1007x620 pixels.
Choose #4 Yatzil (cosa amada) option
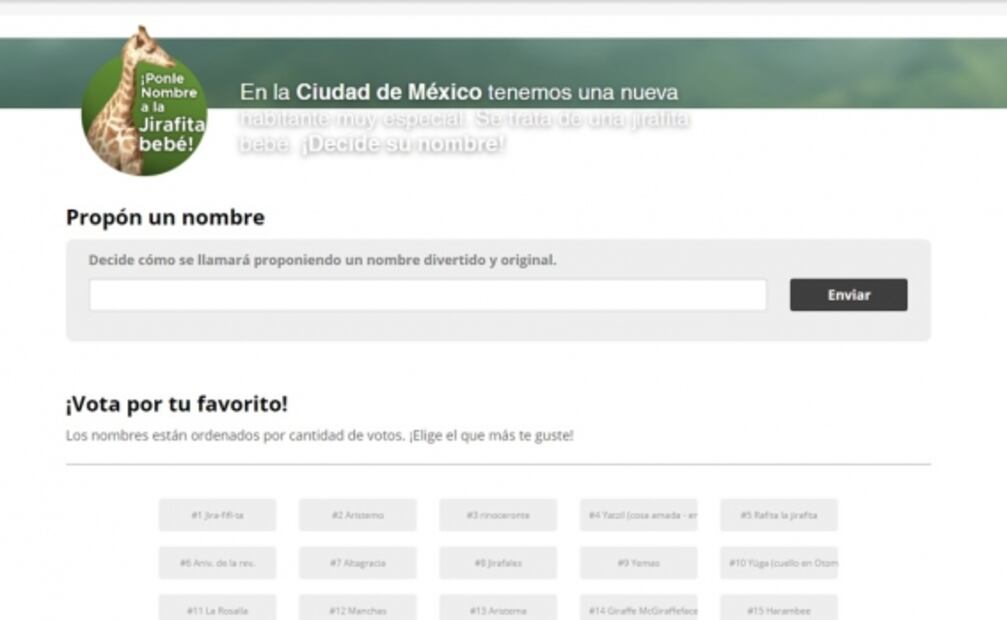click(x=638, y=515)
